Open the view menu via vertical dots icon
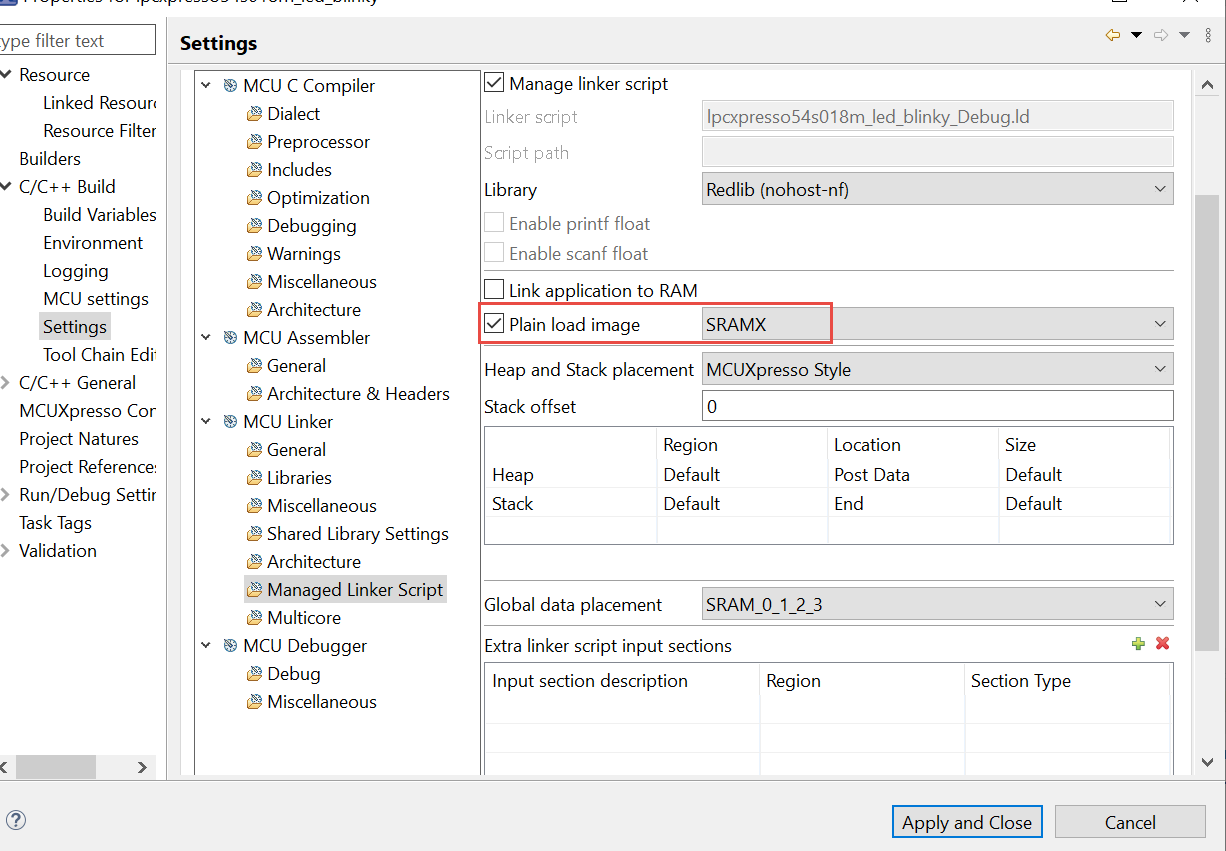The image size is (1226, 851). click(1207, 34)
